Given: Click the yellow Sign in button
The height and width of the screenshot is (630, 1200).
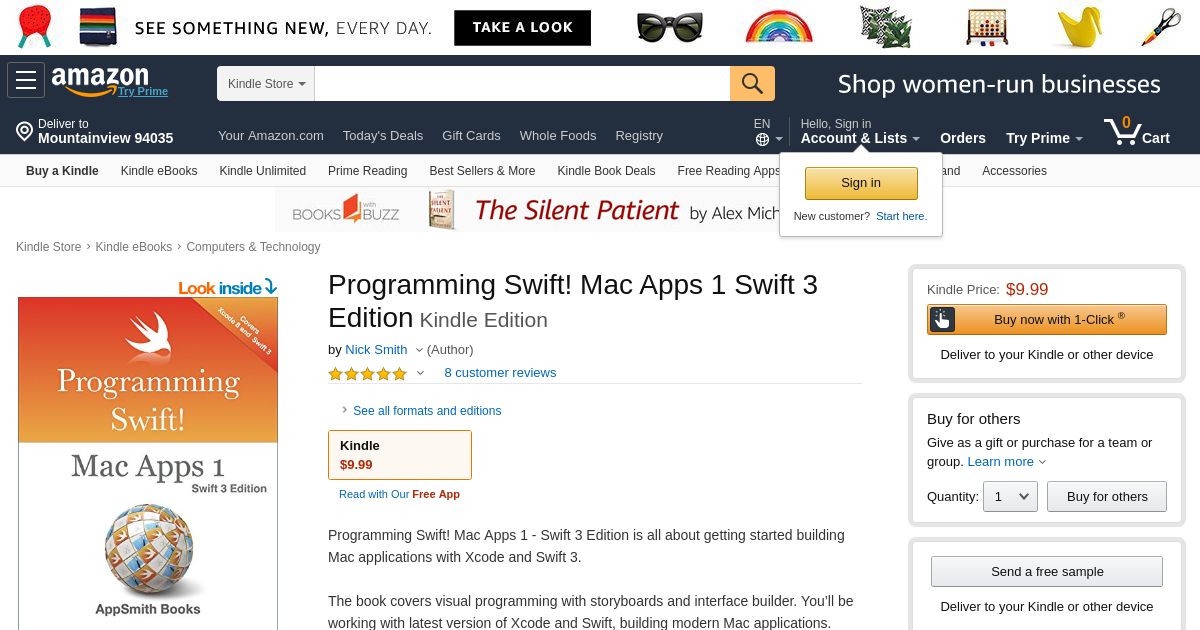Looking at the screenshot, I should tap(861, 183).
